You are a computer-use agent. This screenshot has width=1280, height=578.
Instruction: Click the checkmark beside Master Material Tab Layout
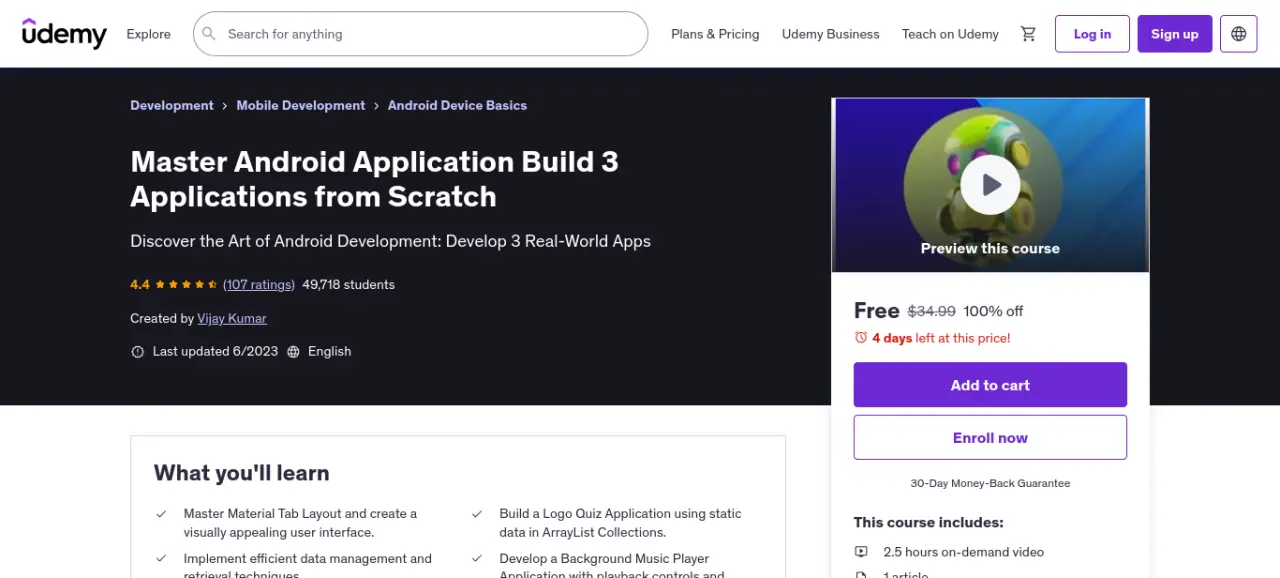click(x=161, y=514)
